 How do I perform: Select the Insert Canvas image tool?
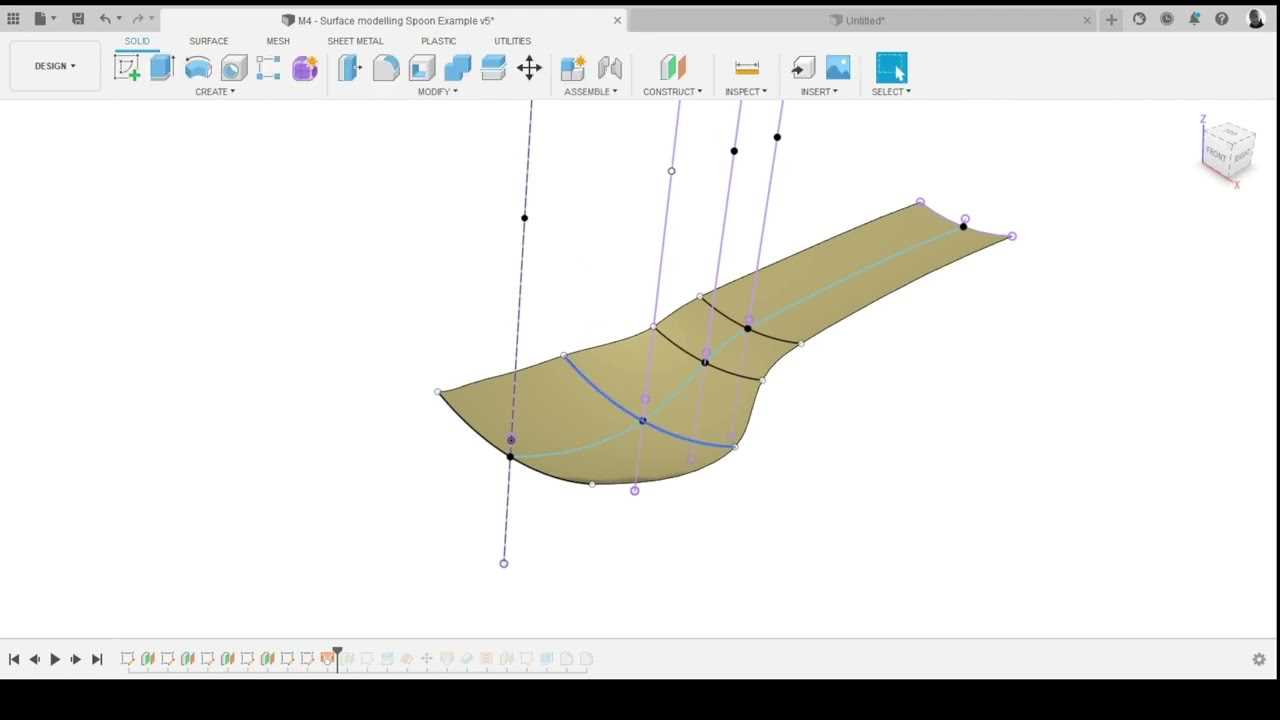point(838,68)
